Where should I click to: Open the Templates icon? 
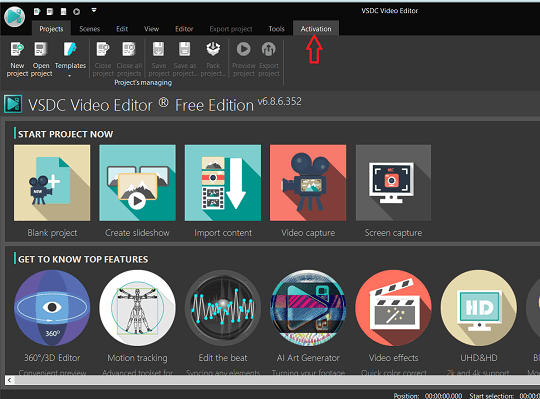click(x=70, y=49)
